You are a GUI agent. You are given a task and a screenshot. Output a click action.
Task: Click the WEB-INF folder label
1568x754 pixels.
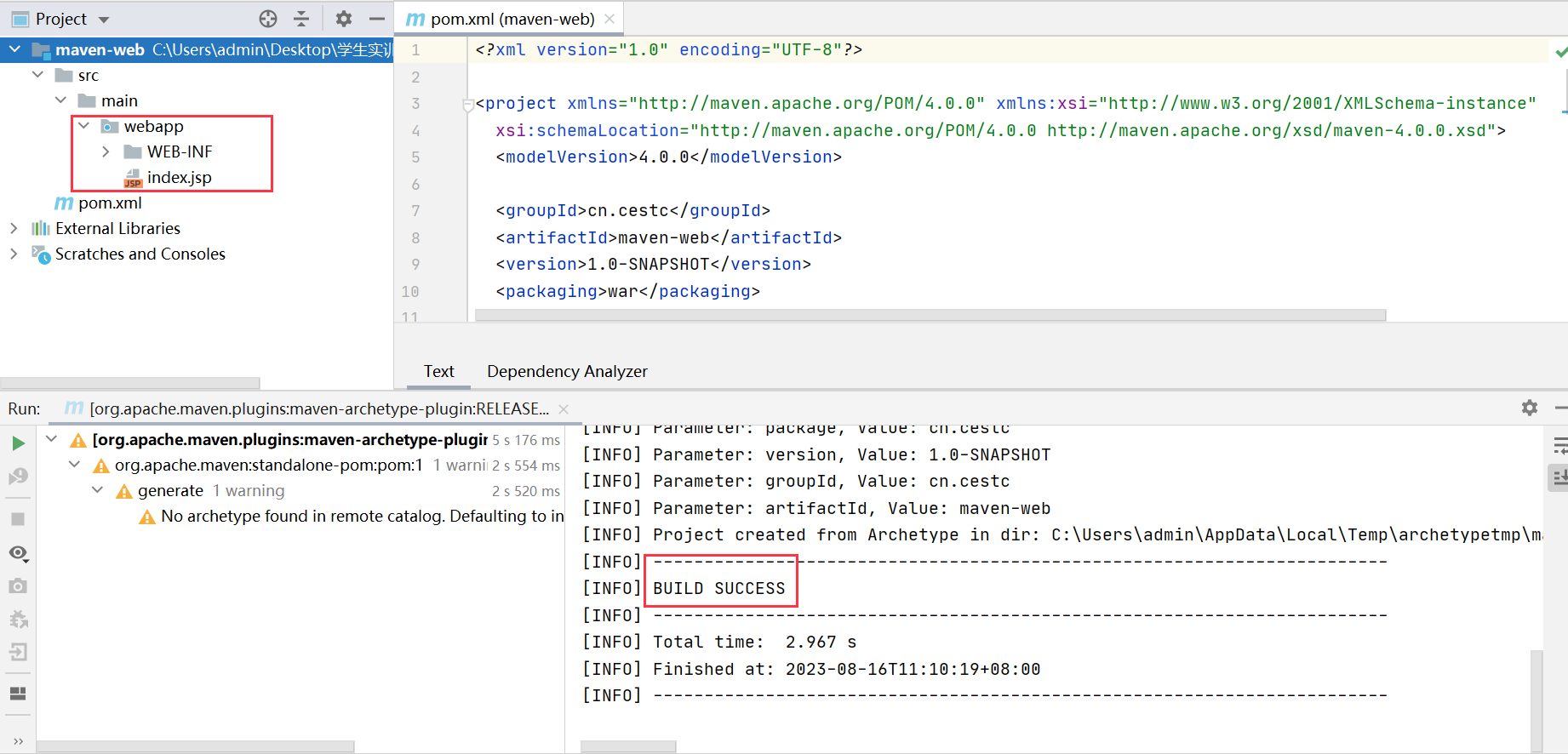pos(180,151)
